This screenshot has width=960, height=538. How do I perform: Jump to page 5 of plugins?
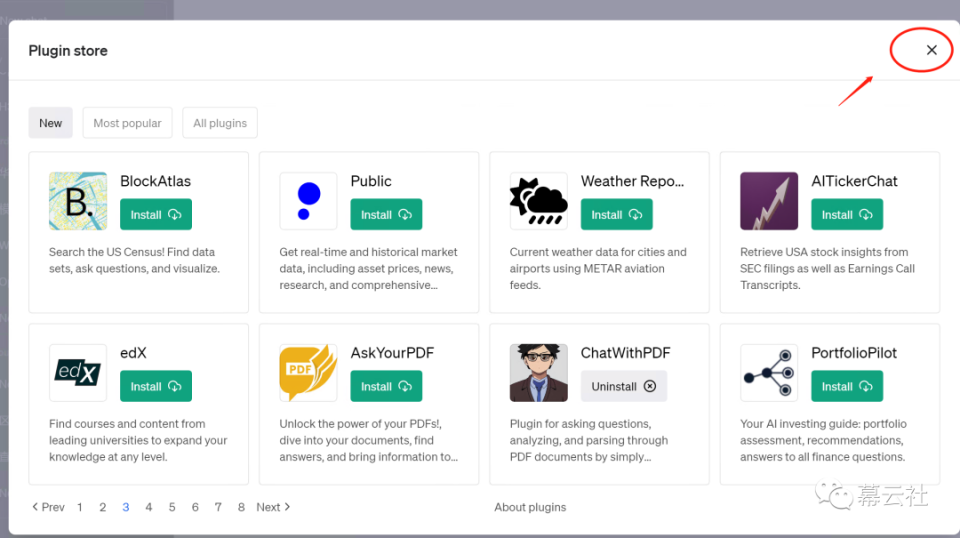(172, 507)
